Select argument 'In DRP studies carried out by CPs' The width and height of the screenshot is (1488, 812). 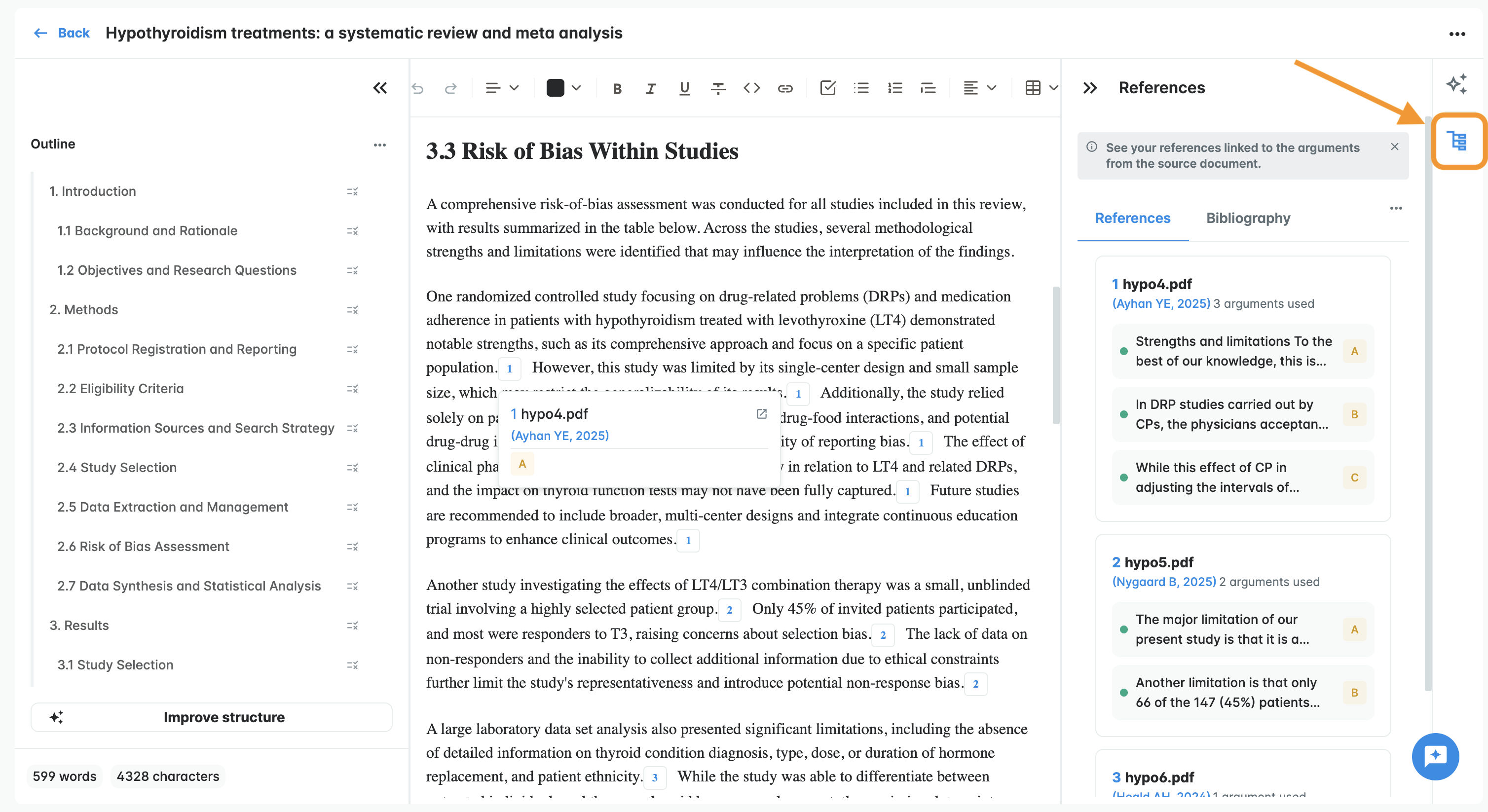pos(1242,414)
